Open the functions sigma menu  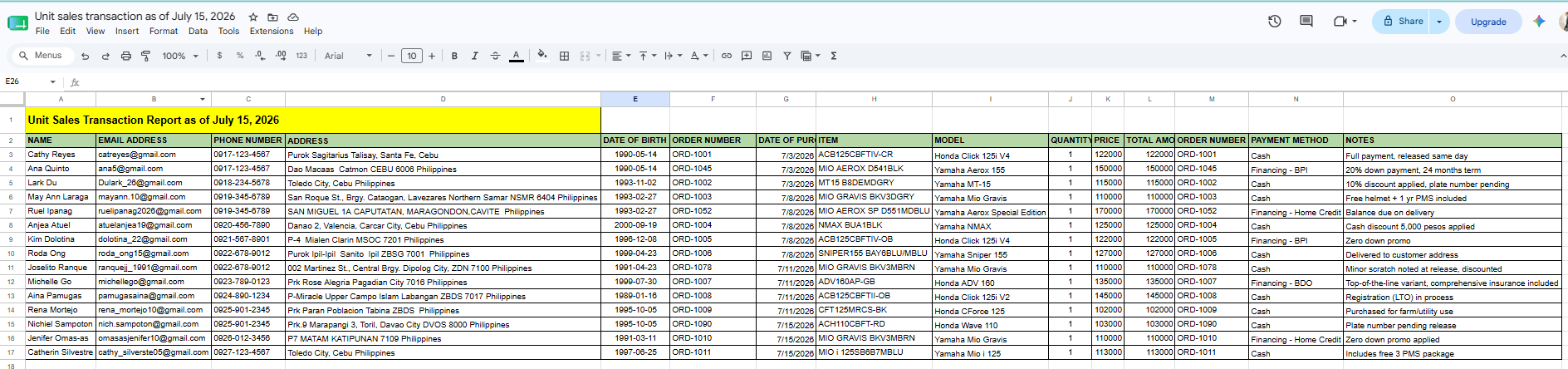coord(833,56)
